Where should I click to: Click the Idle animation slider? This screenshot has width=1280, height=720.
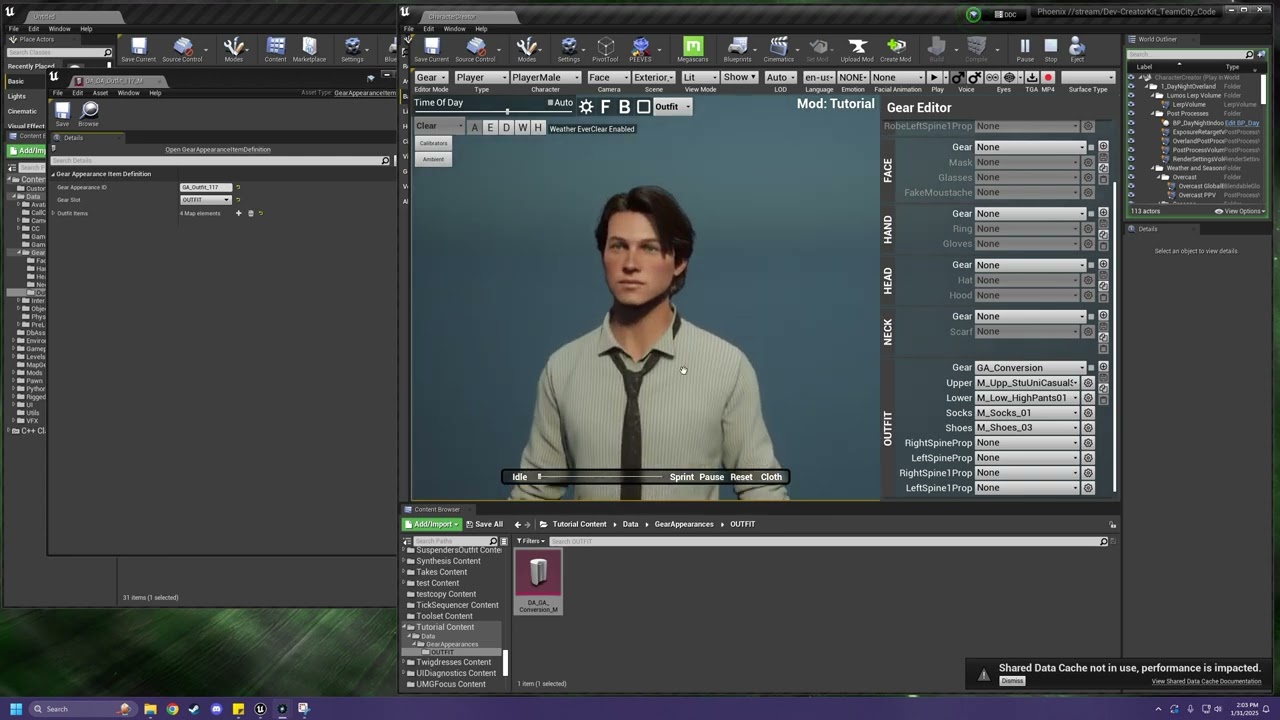click(600, 477)
